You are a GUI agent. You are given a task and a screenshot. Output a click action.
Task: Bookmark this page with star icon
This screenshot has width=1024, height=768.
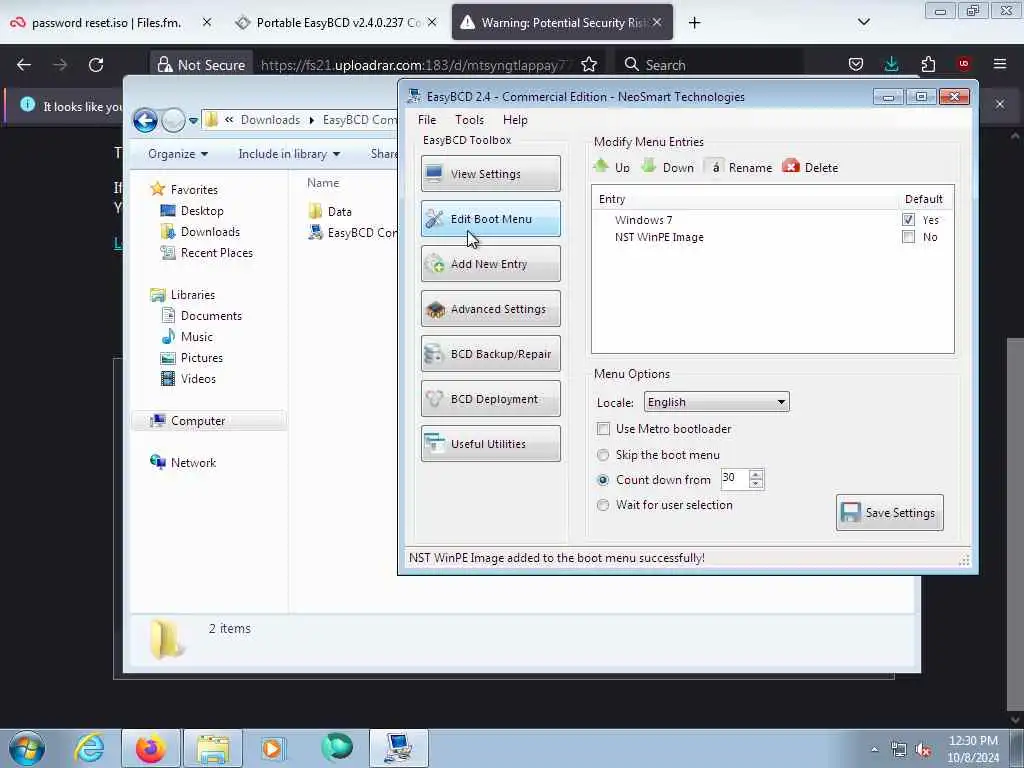click(589, 64)
